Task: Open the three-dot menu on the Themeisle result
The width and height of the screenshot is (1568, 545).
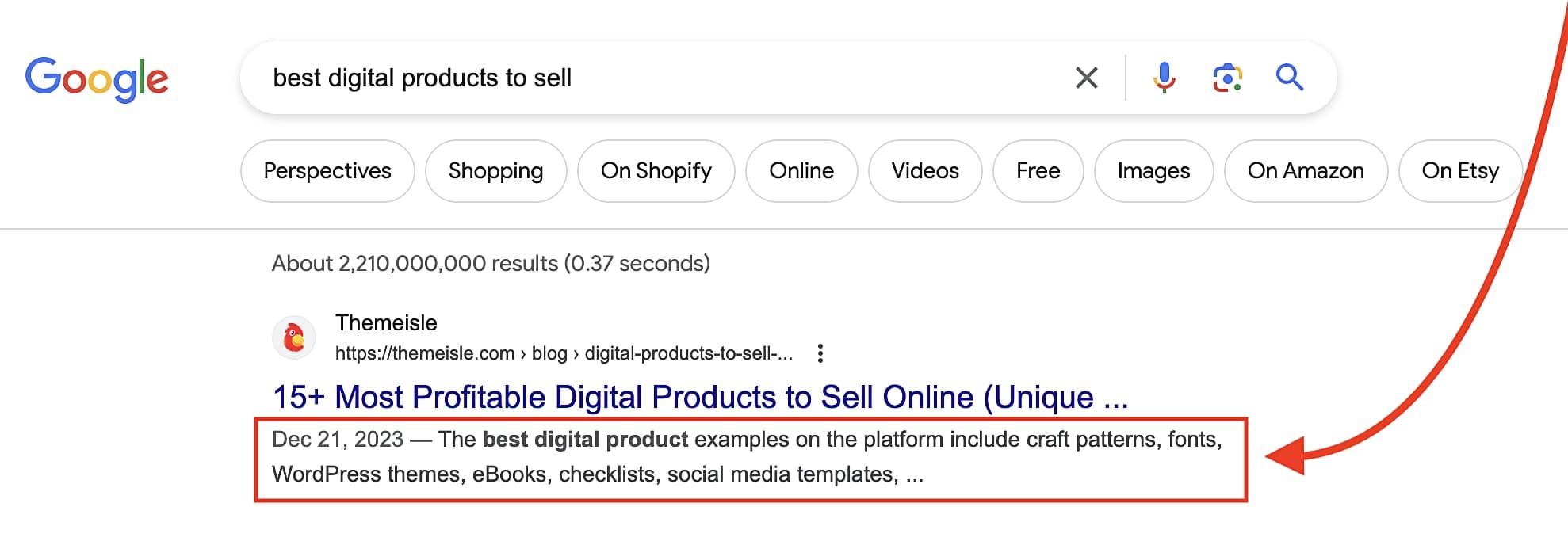Action: click(x=821, y=354)
